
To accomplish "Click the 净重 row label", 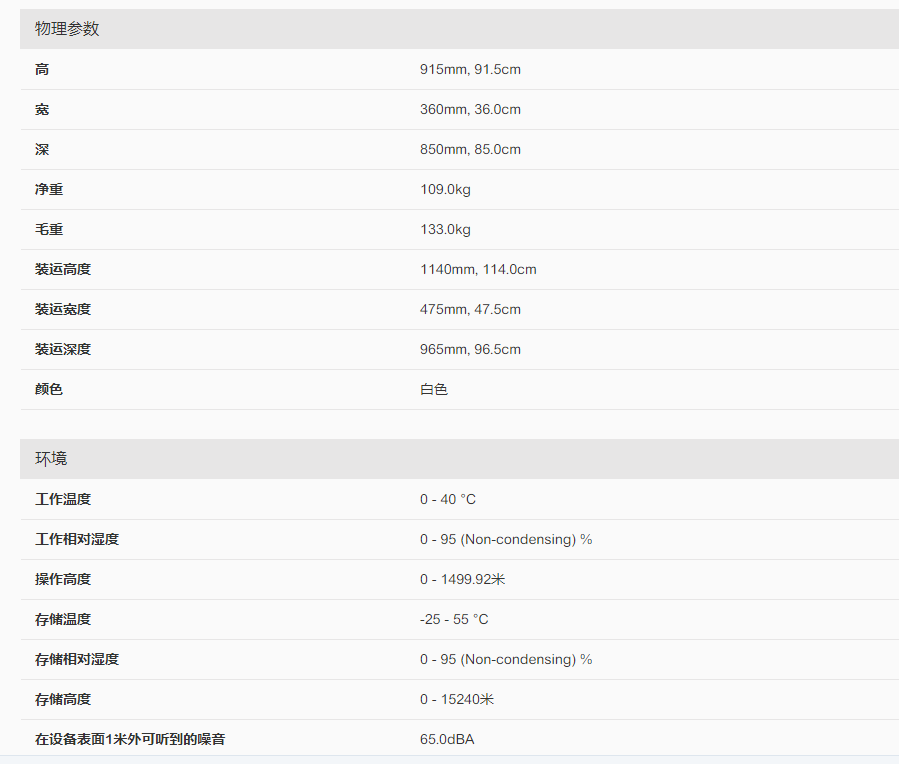I will 49,190.
